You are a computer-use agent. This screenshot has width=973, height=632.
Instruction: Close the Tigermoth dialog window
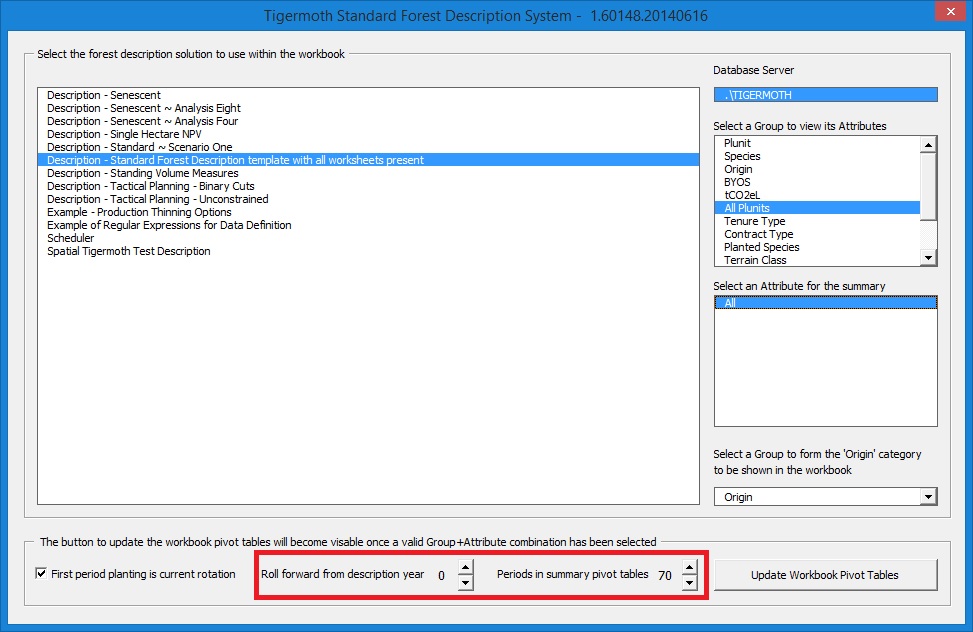pos(951,12)
